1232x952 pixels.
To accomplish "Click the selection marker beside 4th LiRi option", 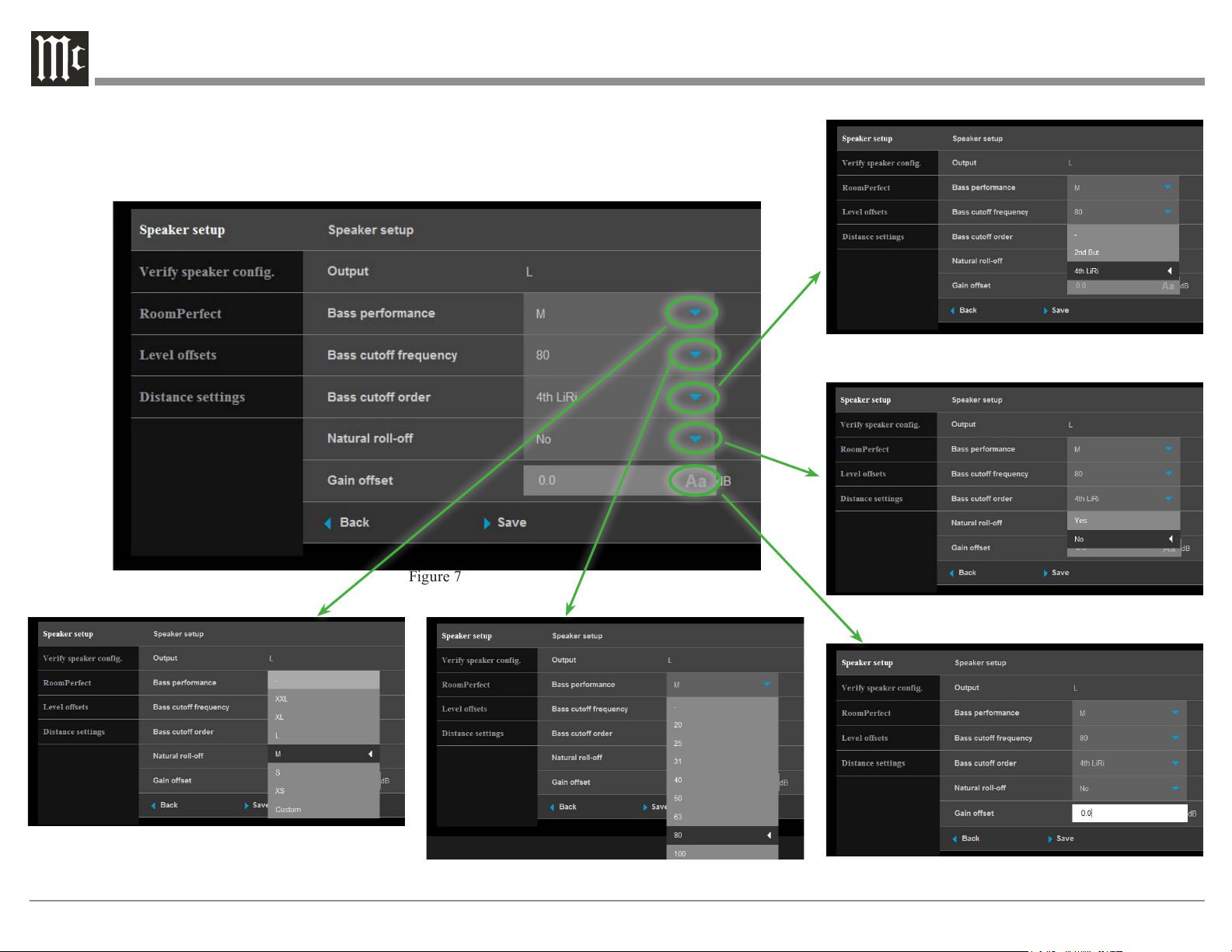I will tap(1169, 271).
